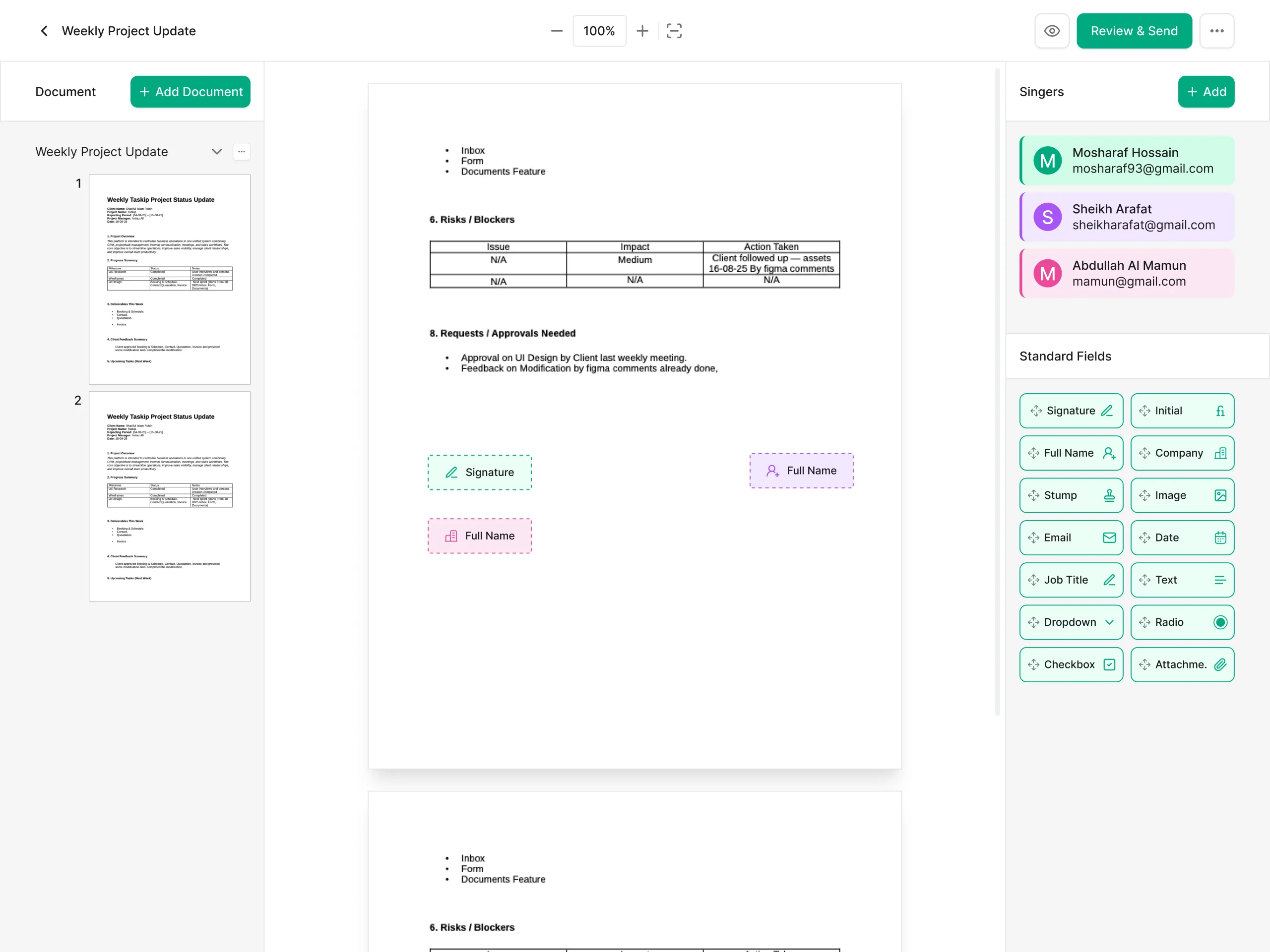Click the Add Document button
Screen dimensions: 1270x952
tap(190, 92)
